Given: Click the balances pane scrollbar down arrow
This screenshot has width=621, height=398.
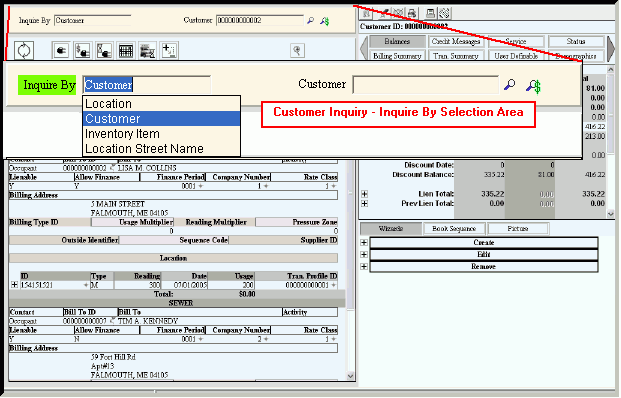Looking at the screenshot, I should 610,214.
